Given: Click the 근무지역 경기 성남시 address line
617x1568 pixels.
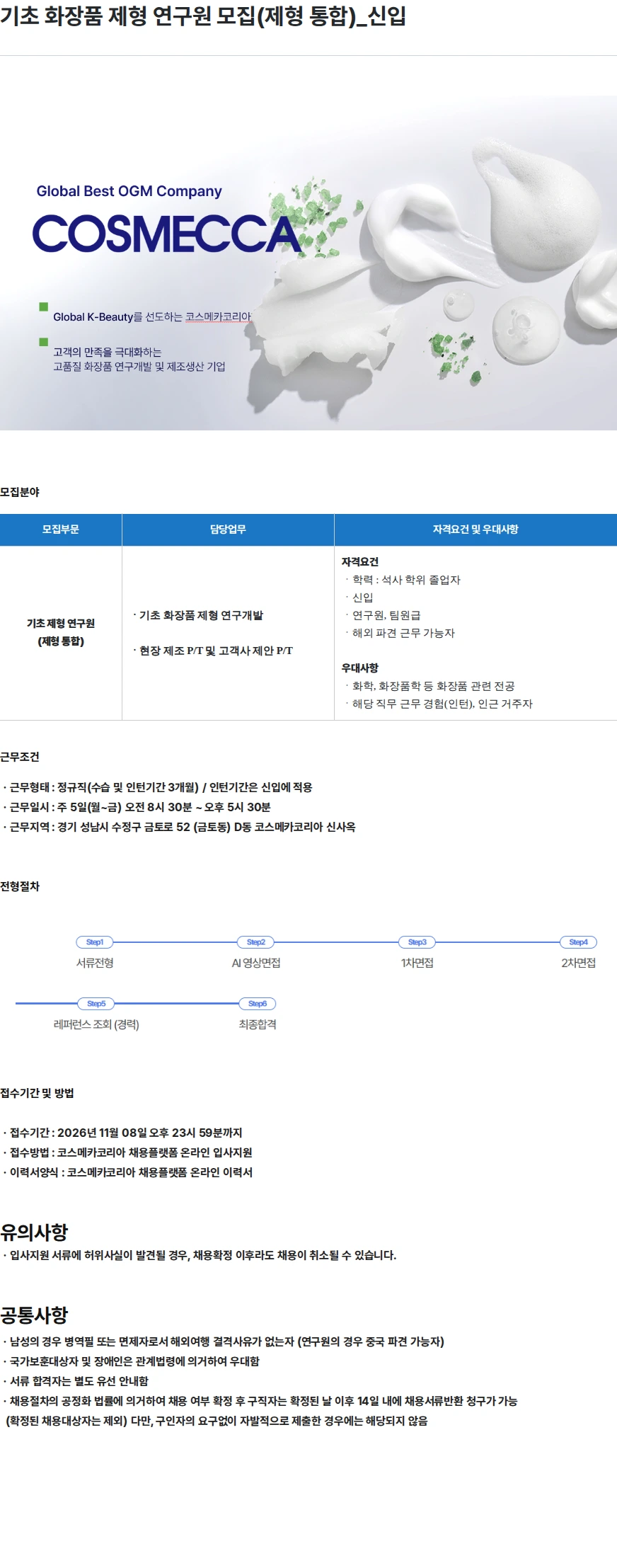Looking at the screenshot, I should pos(180,827).
